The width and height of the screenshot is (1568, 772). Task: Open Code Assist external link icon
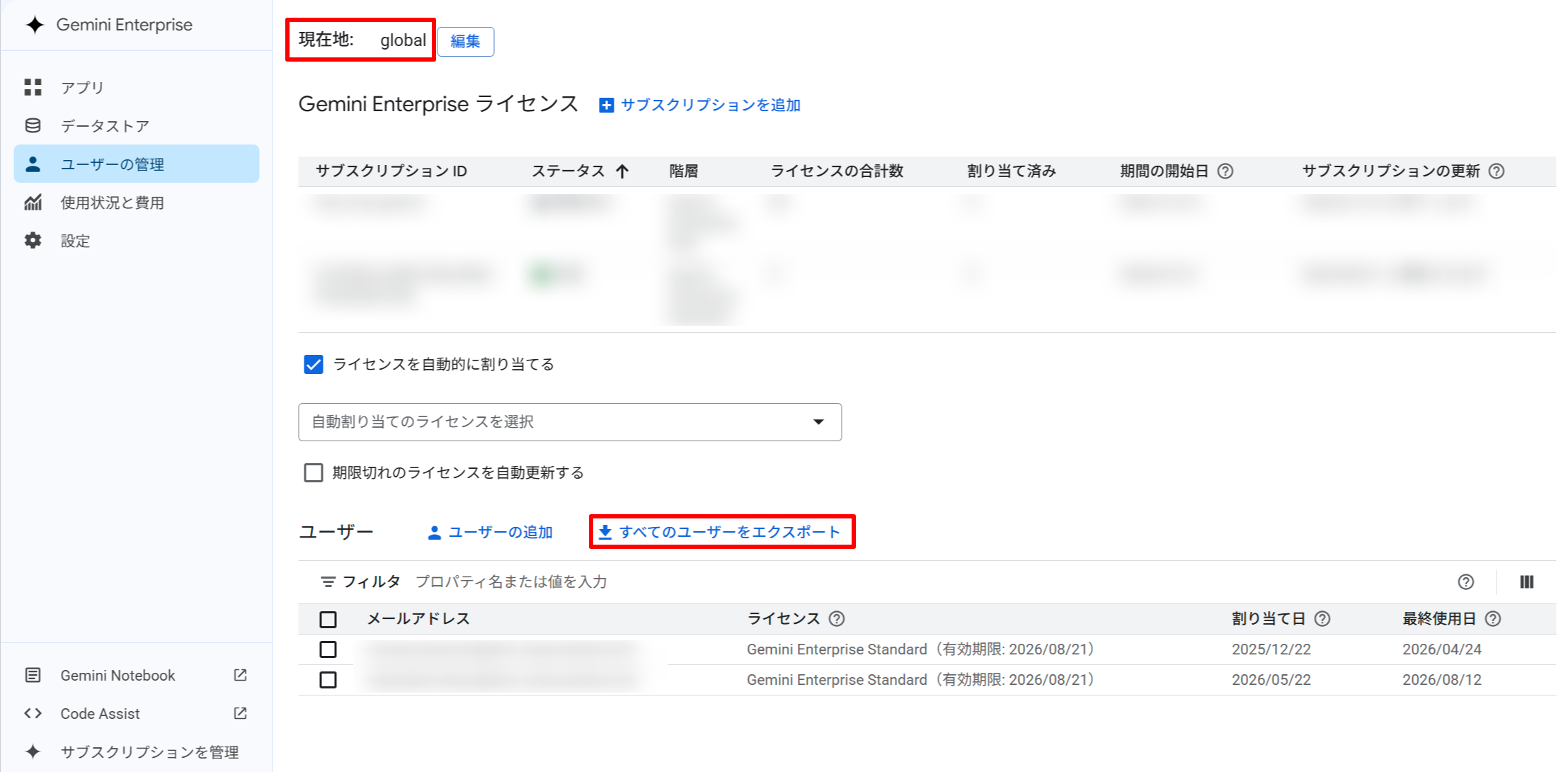coord(240,713)
